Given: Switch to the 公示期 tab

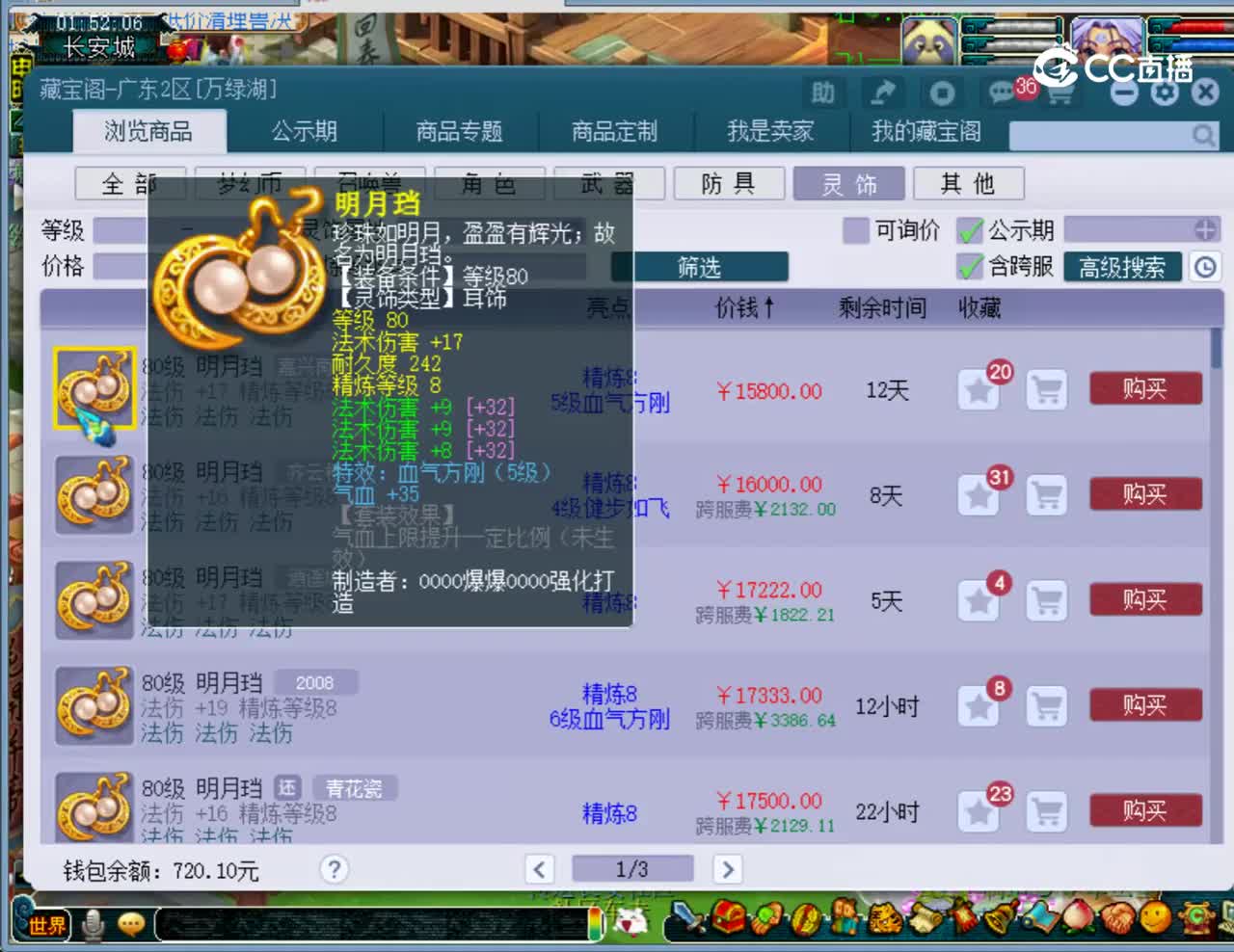Looking at the screenshot, I should 305,132.
